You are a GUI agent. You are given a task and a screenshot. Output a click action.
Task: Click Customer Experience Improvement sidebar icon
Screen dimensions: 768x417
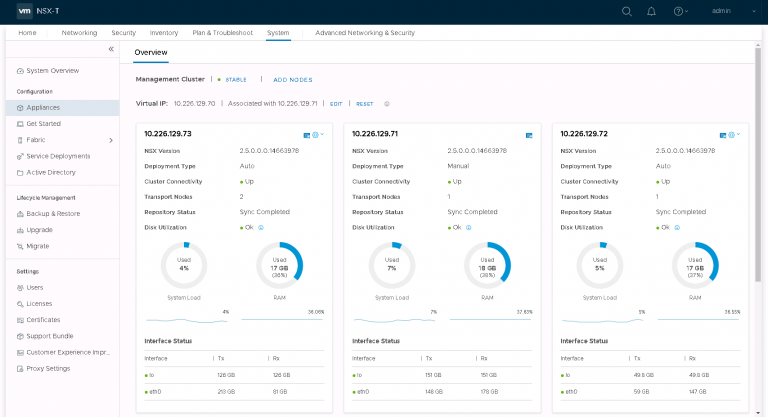pyautogui.click(x=20, y=352)
